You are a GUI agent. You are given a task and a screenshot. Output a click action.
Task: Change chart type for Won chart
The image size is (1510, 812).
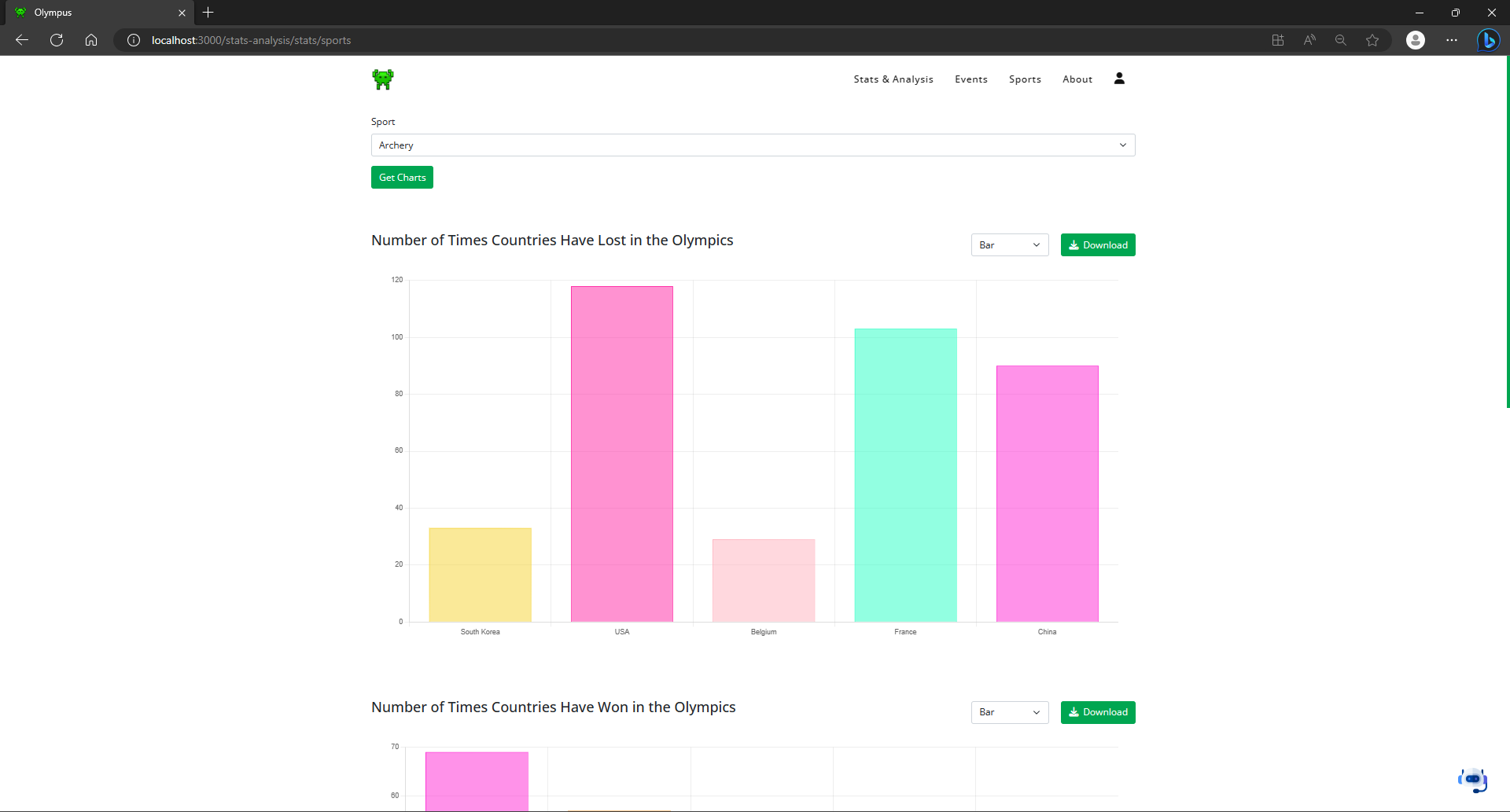click(1010, 712)
